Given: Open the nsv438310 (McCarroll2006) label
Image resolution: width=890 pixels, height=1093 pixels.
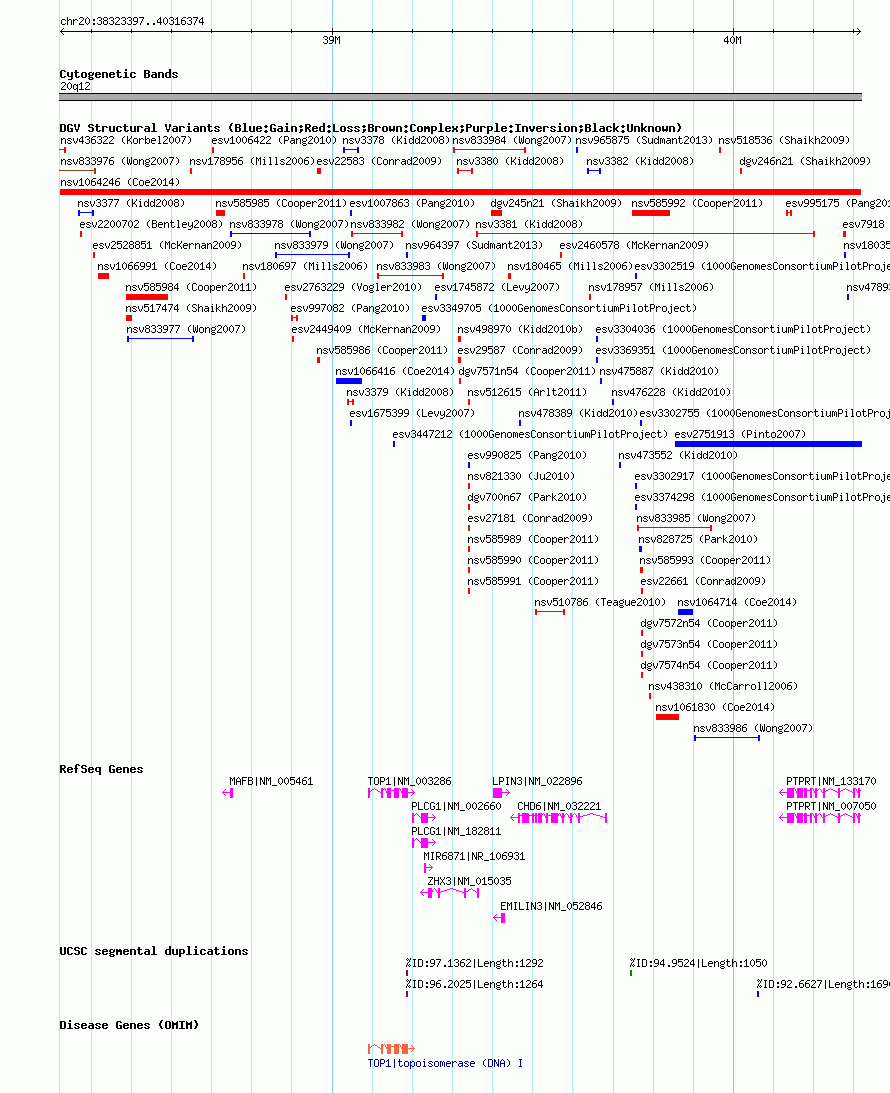Looking at the screenshot, I should tap(723, 686).
